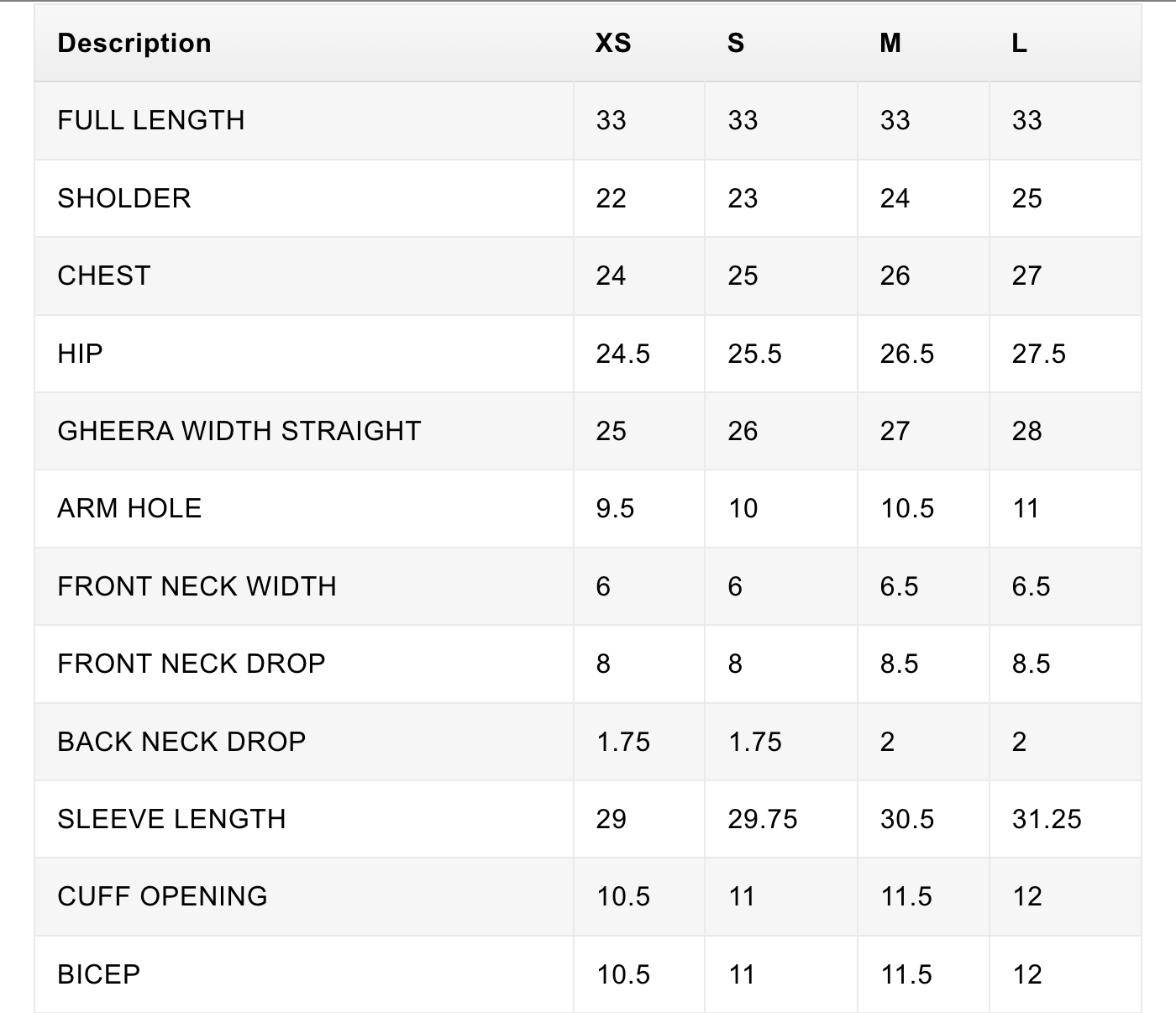
Task: Click SLEEVE LENGTH value 31.25
Action: point(1047,819)
